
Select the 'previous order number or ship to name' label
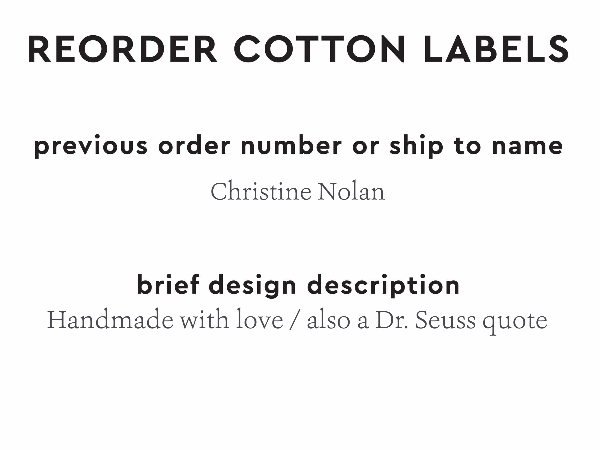298,146
